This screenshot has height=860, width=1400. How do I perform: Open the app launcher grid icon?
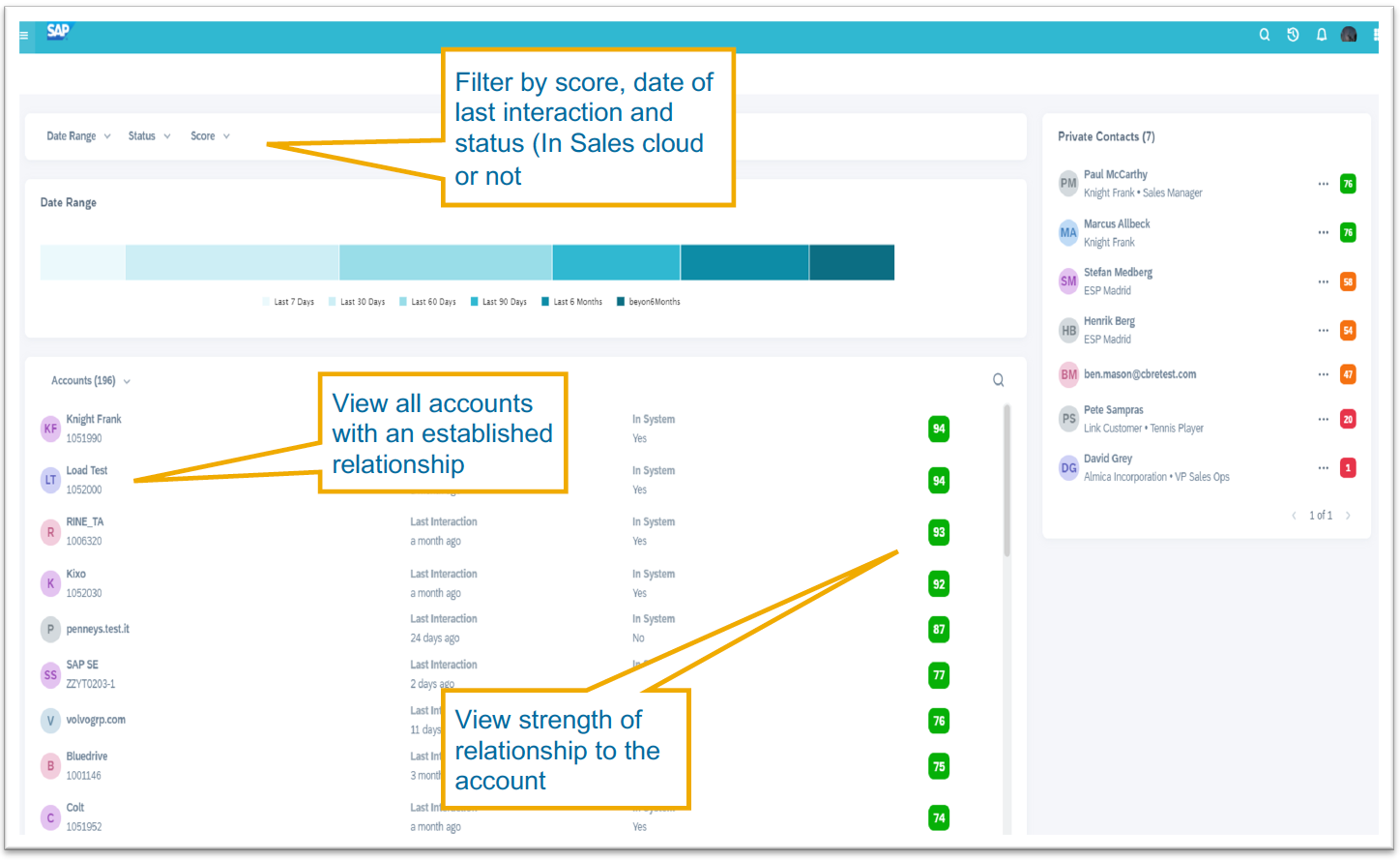1378,34
